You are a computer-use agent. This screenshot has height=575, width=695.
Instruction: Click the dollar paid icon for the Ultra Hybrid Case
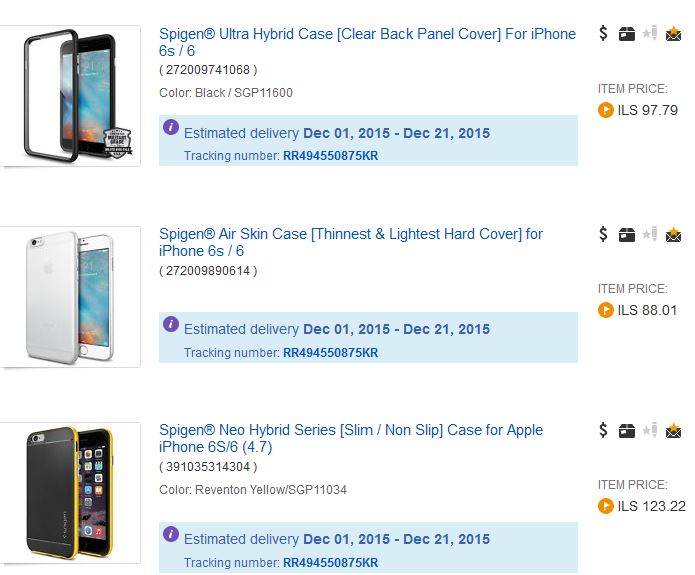[603, 33]
